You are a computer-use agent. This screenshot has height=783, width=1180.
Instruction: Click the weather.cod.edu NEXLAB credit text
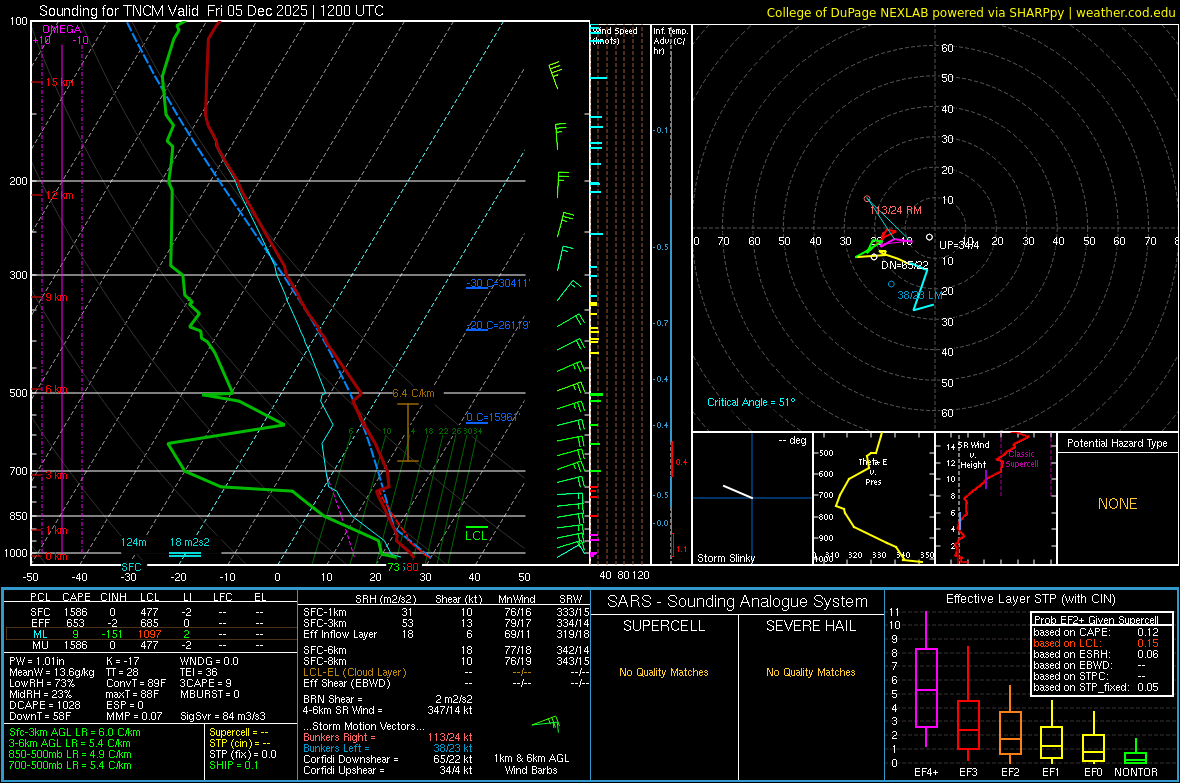pyautogui.click(x=970, y=12)
